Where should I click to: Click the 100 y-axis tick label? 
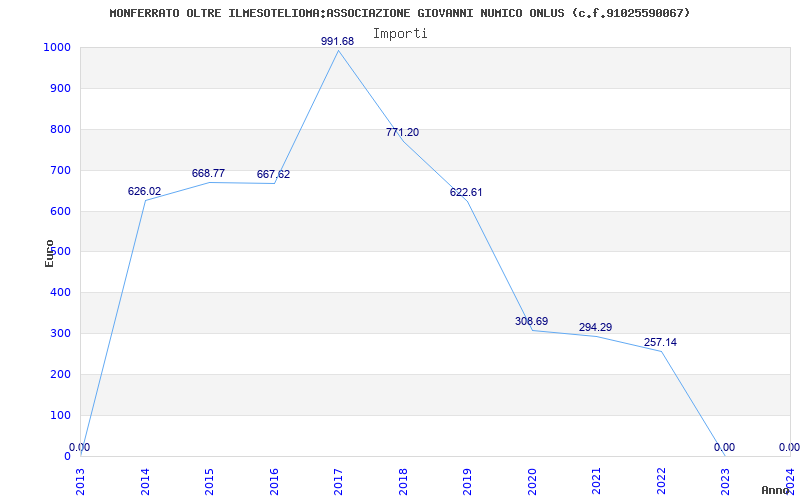61,415
